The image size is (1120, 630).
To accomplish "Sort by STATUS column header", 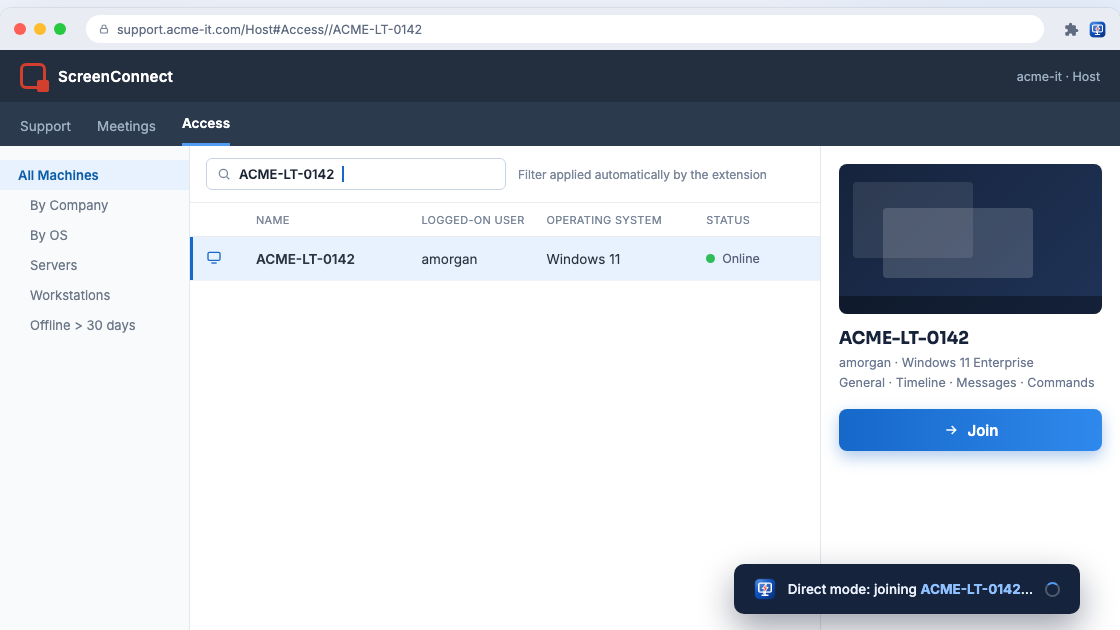I will pos(728,220).
